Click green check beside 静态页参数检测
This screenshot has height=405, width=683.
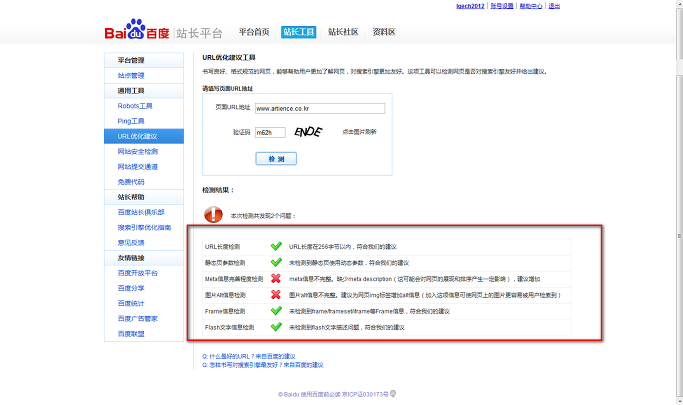pos(276,262)
